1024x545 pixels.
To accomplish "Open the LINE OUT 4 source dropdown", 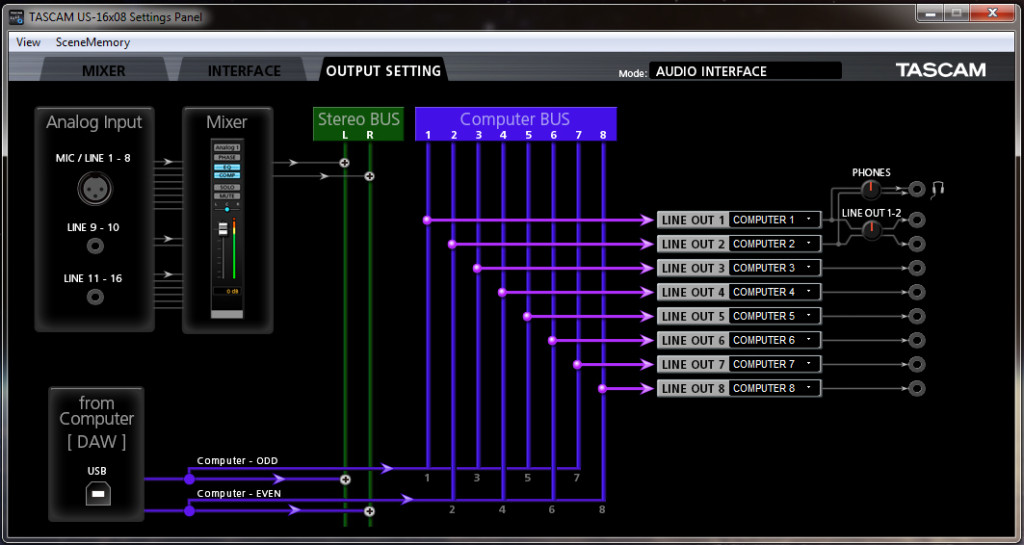I will pyautogui.click(x=775, y=292).
